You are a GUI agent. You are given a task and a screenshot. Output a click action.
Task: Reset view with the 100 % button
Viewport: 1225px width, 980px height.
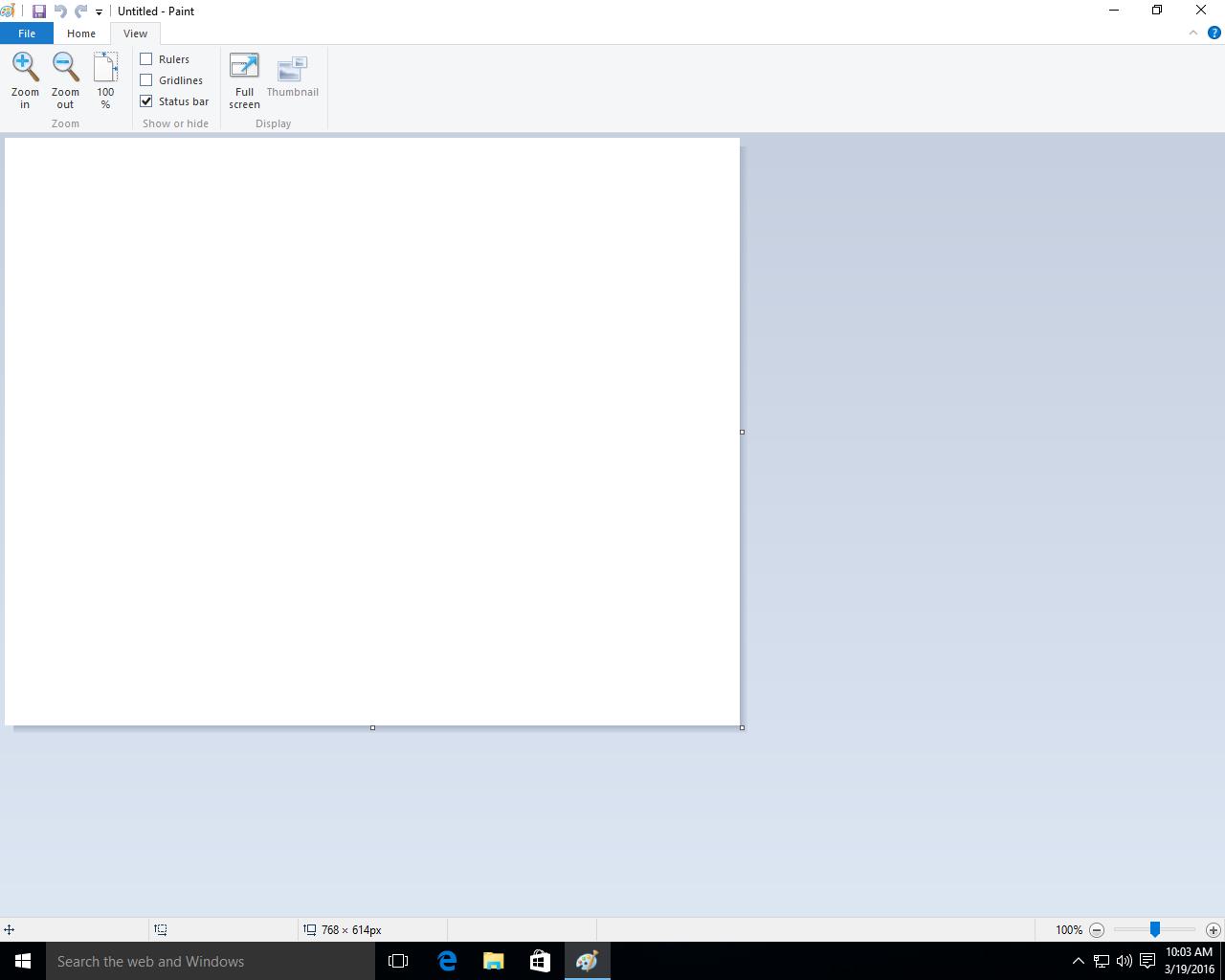point(105,80)
